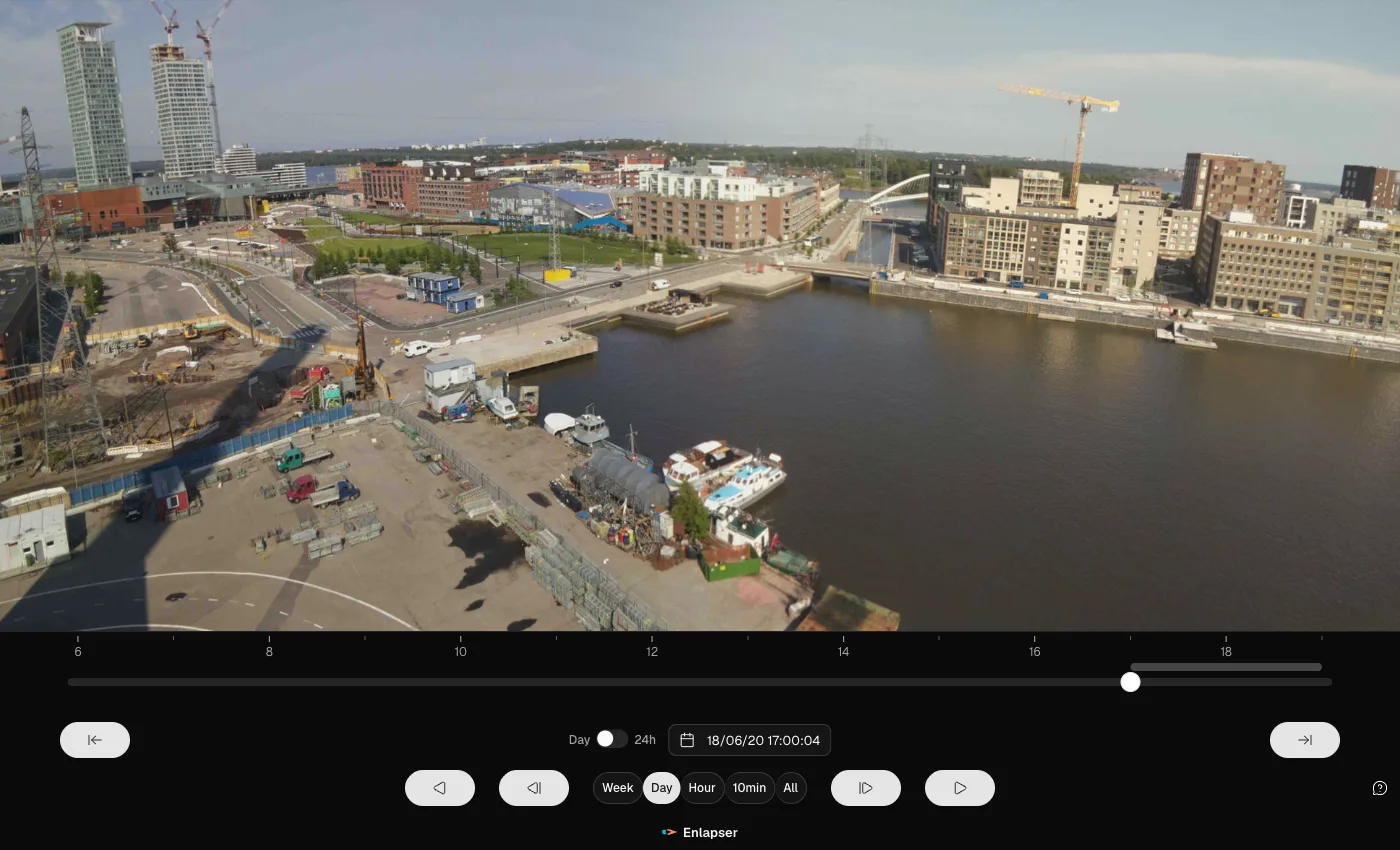
Task: Select the All step interval
Action: (790, 788)
